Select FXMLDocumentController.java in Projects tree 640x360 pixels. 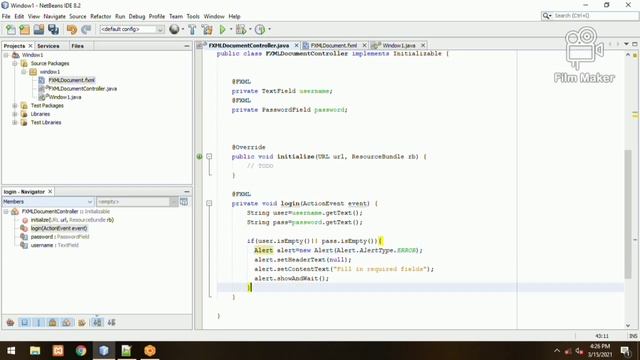[83, 89]
